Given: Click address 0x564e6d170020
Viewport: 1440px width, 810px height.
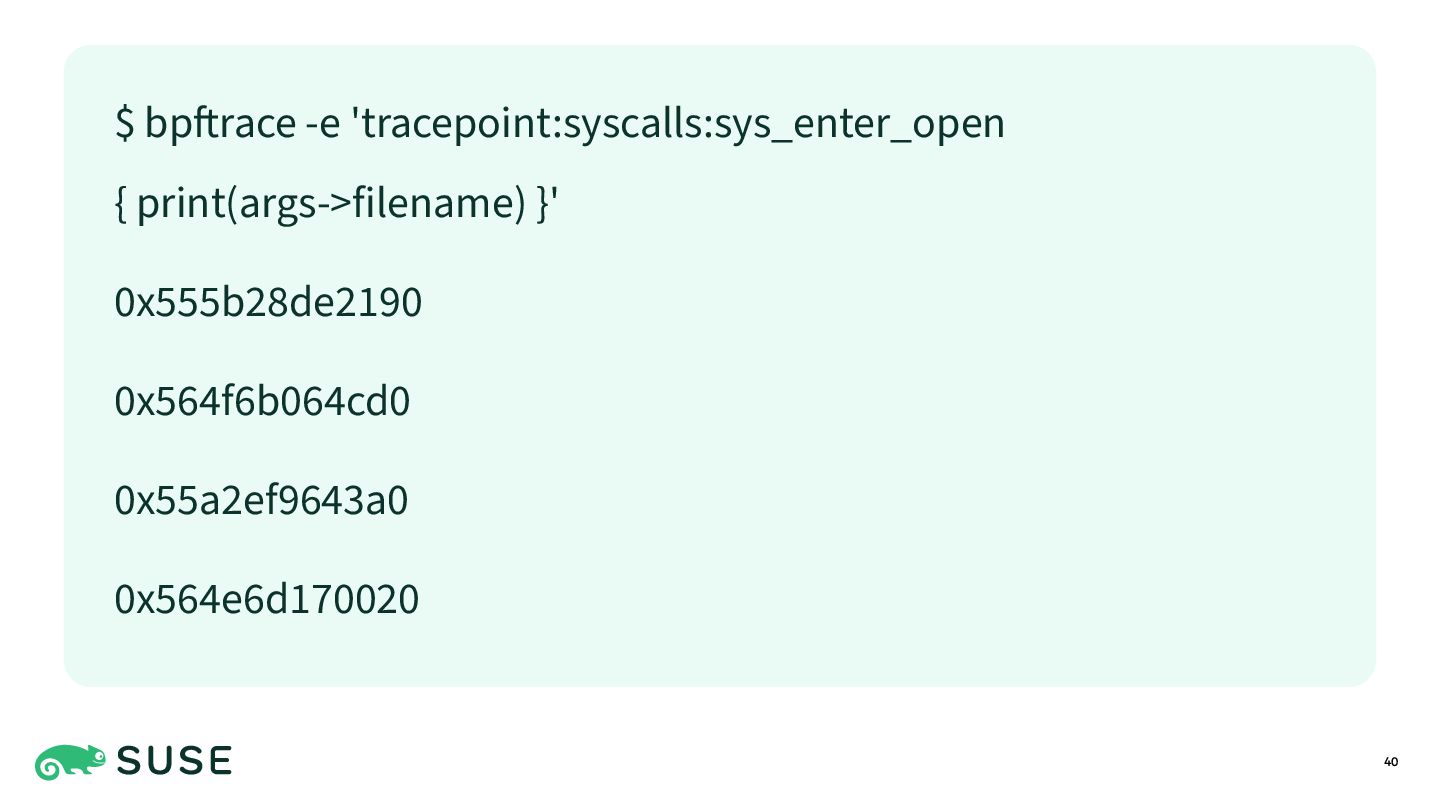Looking at the screenshot, I should coord(267,600).
